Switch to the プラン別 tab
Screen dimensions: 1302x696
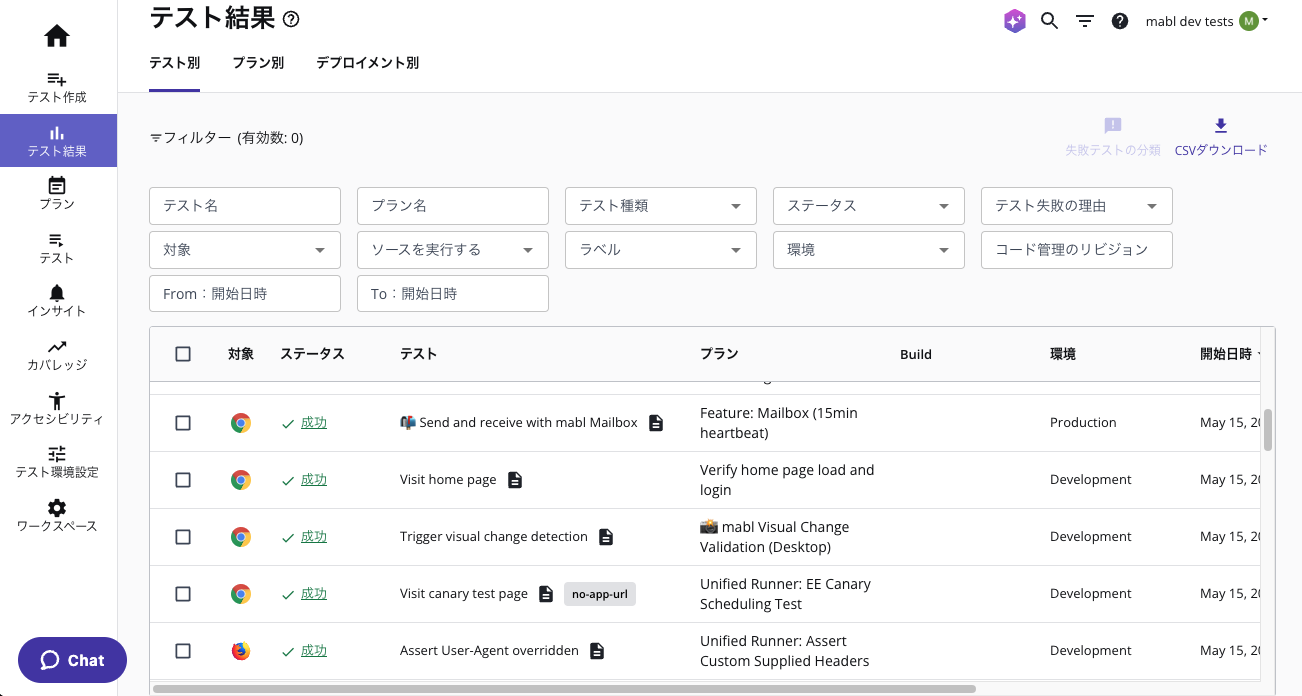click(258, 63)
